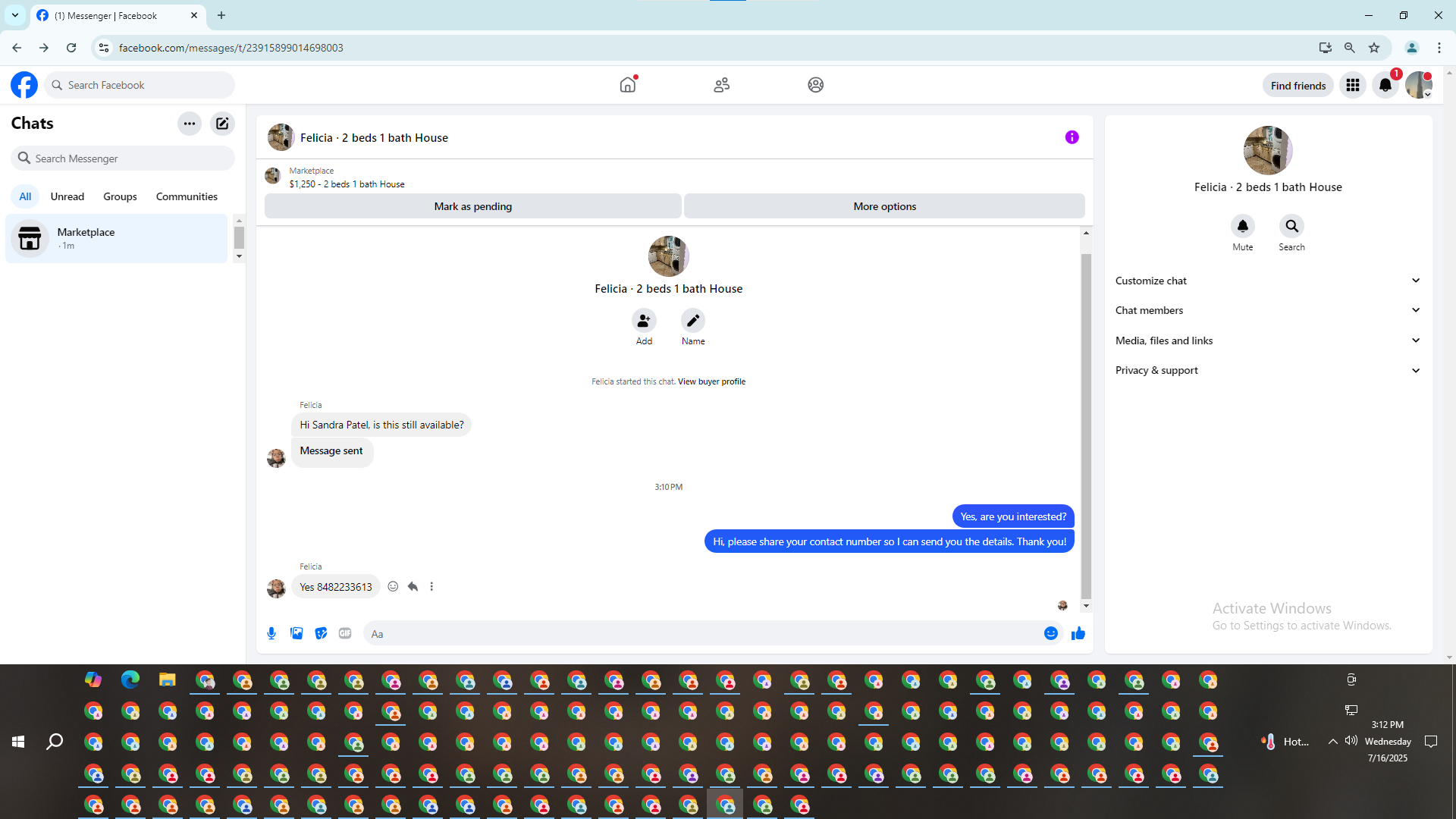The height and width of the screenshot is (819, 1456).
Task: Click the browser back arrow
Action: coord(17,48)
